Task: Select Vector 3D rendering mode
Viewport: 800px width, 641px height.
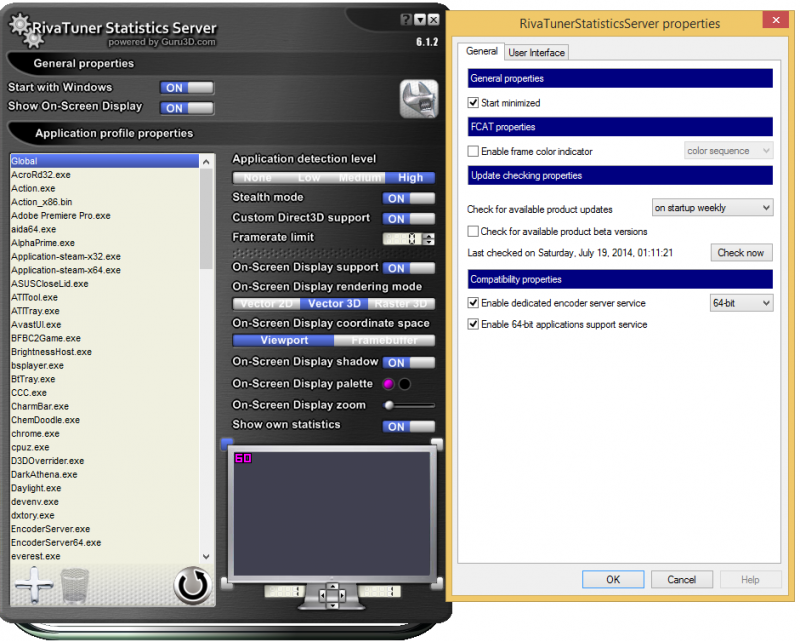Action: (334, 304)
